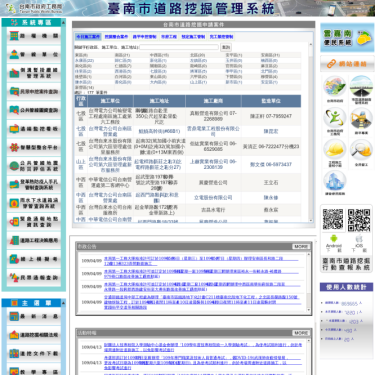Open 線上模擬考 from the sidebar
The width and height of the screenshot is (375, 375).
coord(34,259)
